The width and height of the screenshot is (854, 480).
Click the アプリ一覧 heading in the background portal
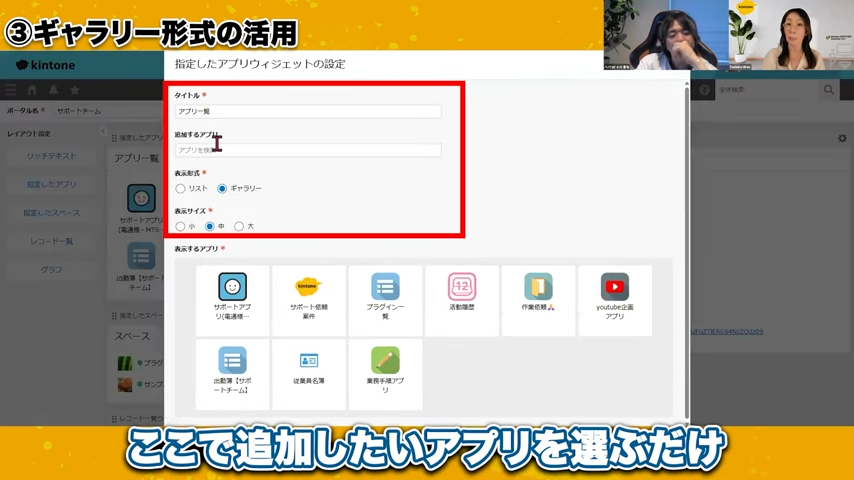(136, 159)
